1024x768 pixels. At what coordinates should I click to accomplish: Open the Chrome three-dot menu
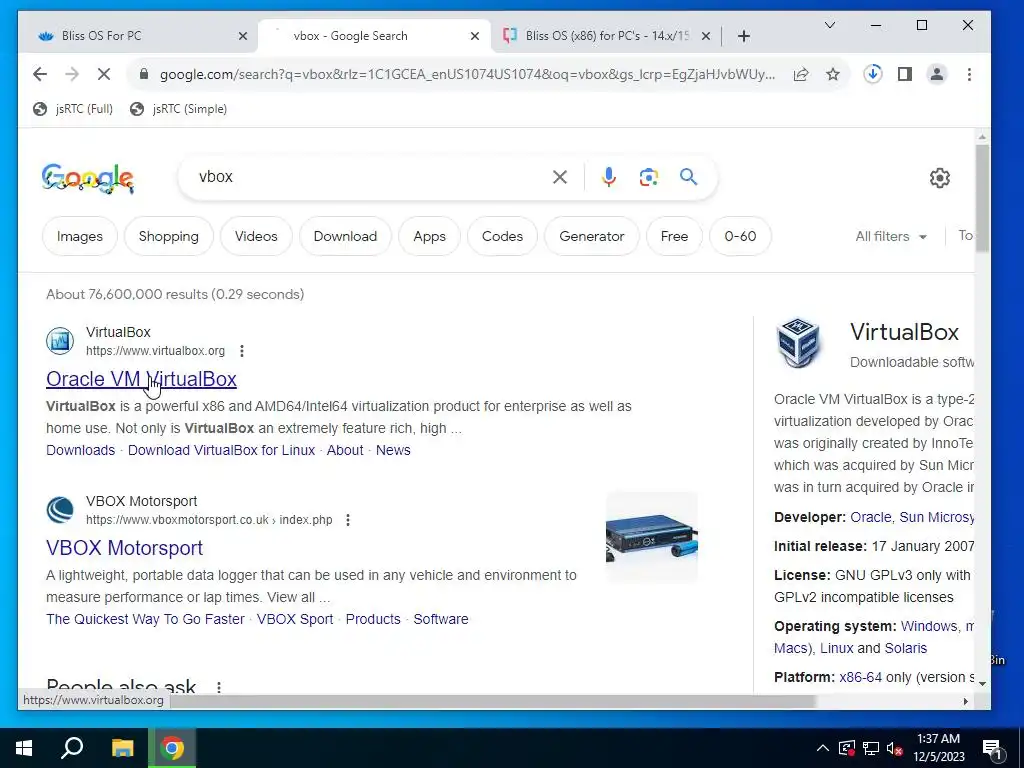[969, 74]
